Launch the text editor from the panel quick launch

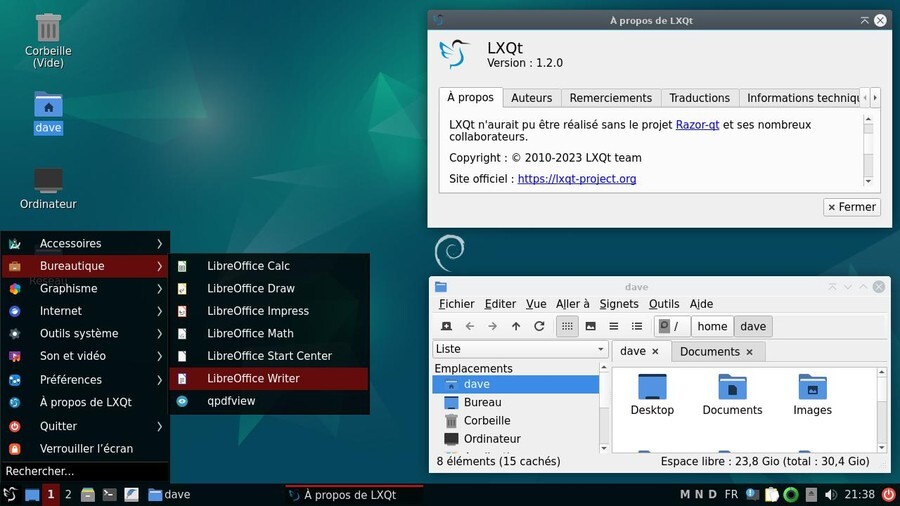point(131,495)
